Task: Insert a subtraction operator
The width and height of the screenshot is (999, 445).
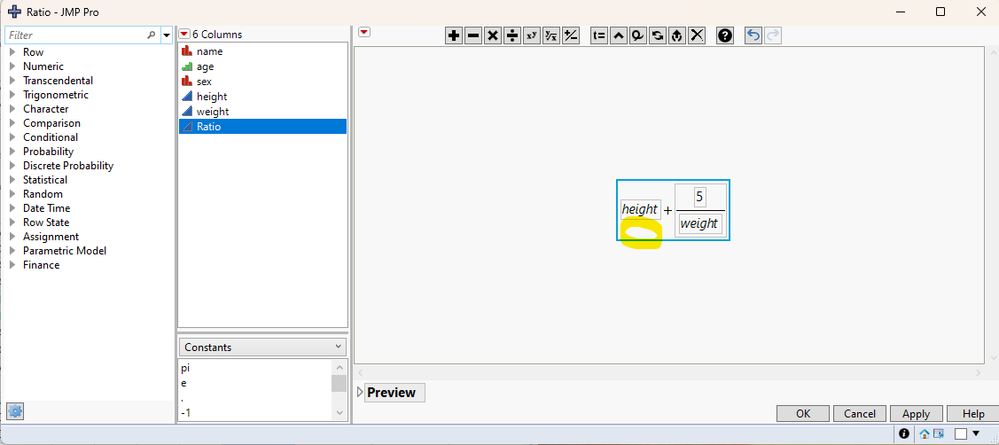Action: coord(473,36)
